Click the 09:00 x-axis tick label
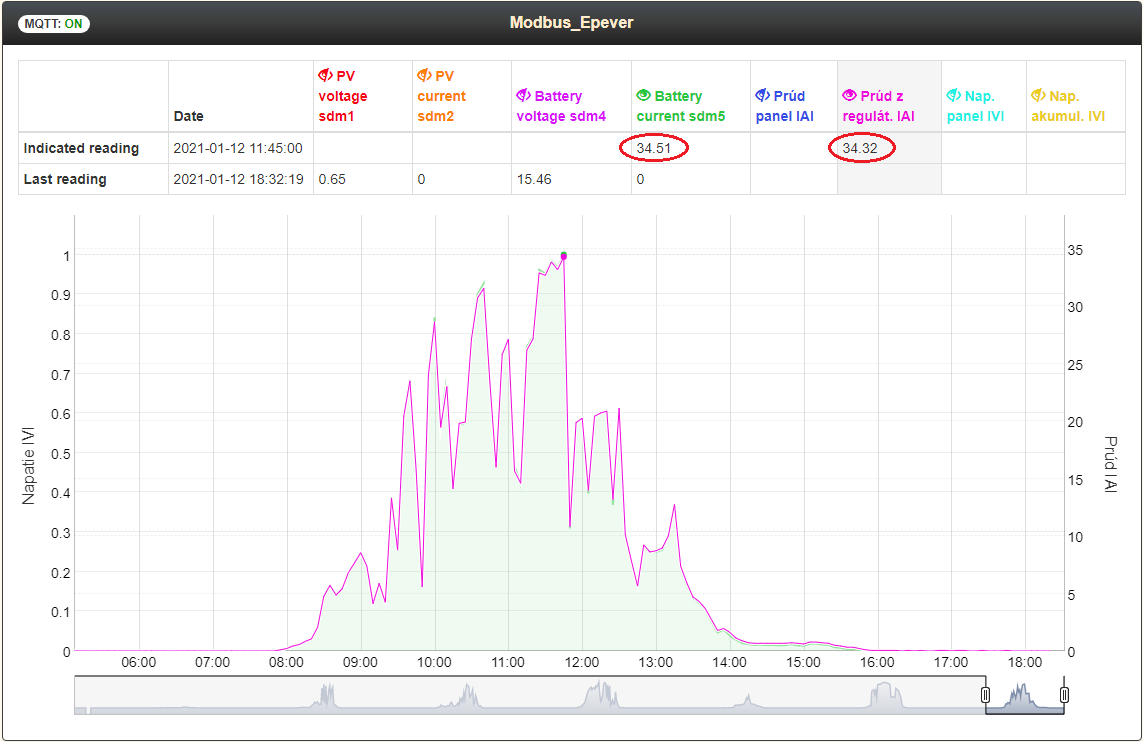Screen dimensions: 1145x744 point(360,662)
